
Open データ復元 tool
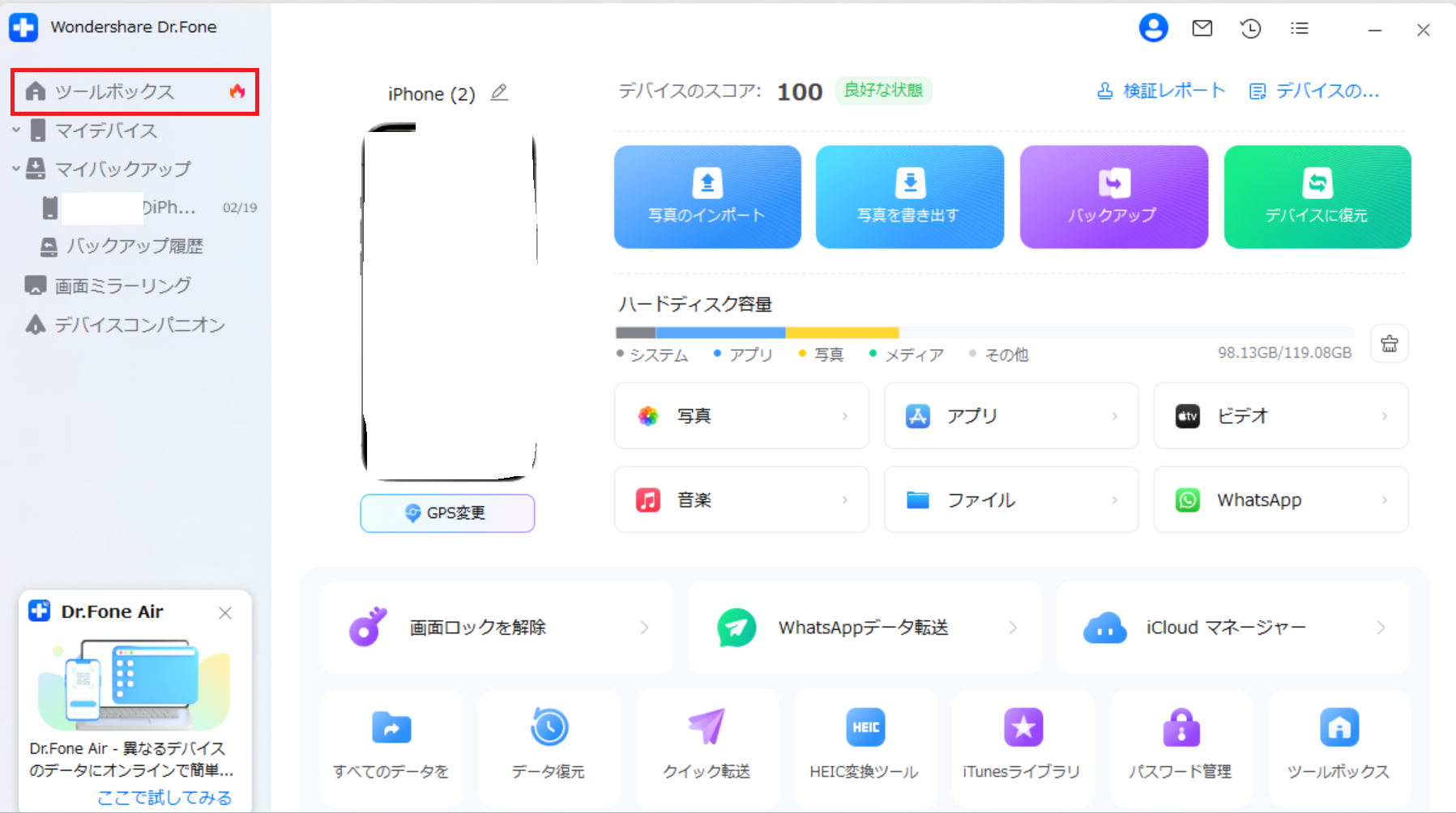tap(549, 747)
